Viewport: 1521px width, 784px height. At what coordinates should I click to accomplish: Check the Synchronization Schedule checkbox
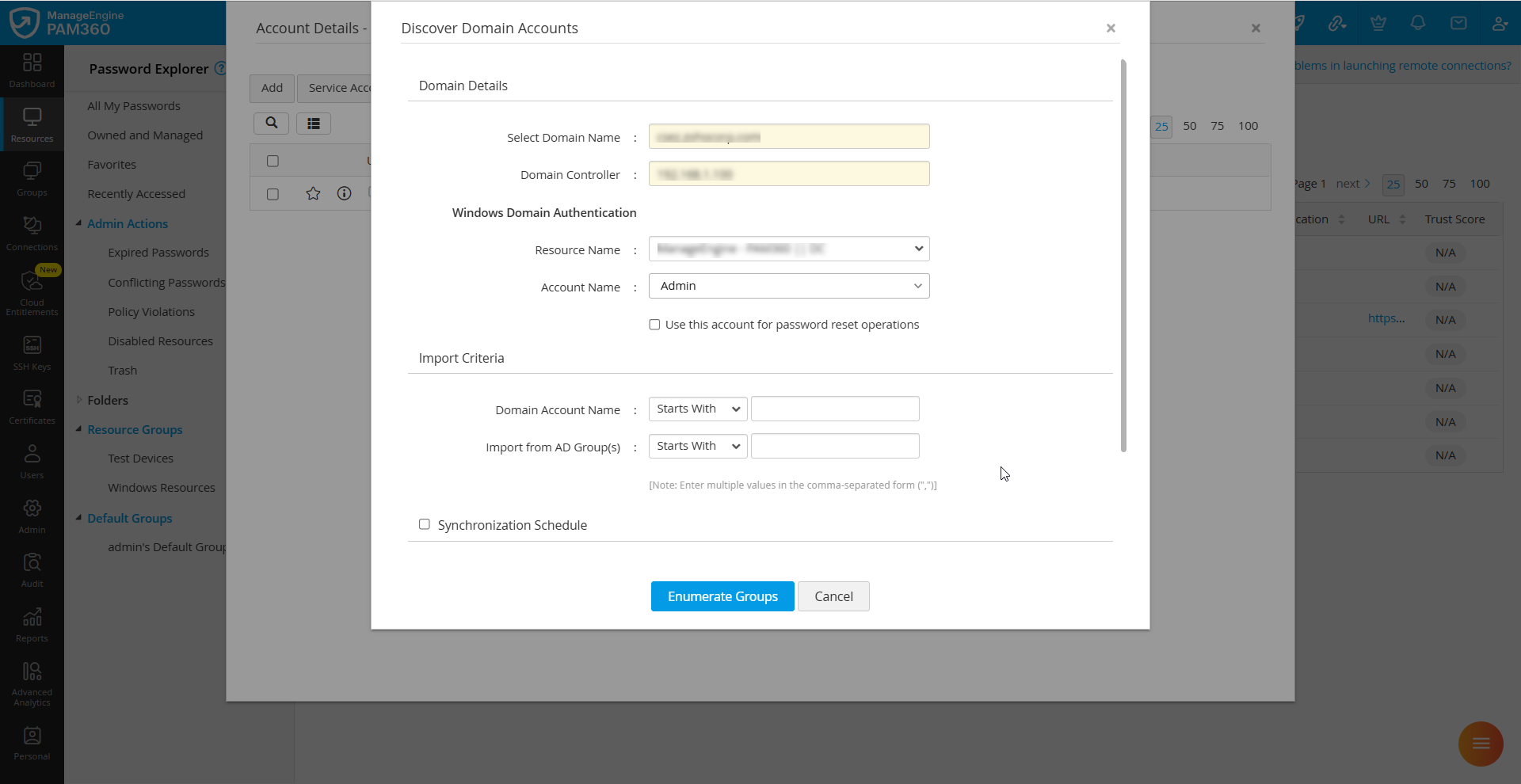click(x=425, y=524)
